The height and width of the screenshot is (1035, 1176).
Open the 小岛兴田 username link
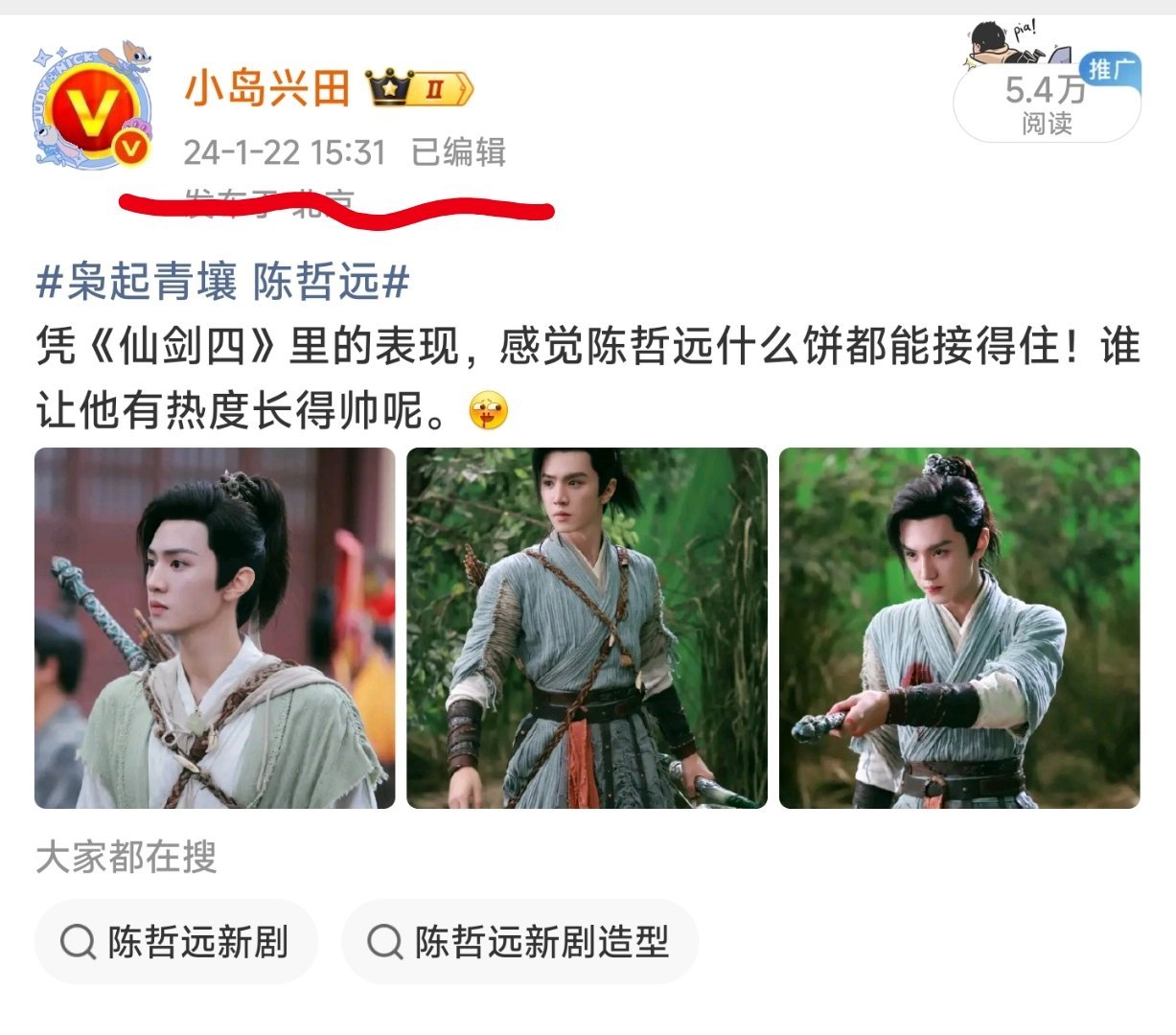267,89
